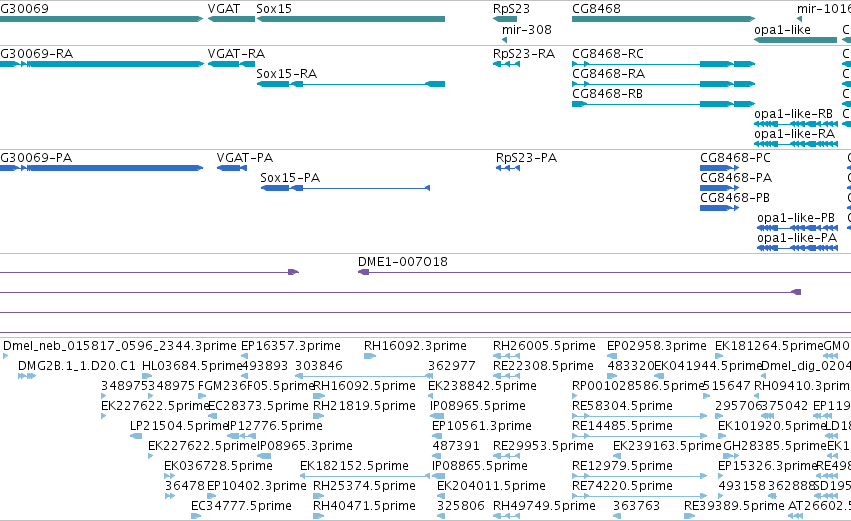
Task: Select the RpS23 gene label
Action: click(x=511, y=9)
